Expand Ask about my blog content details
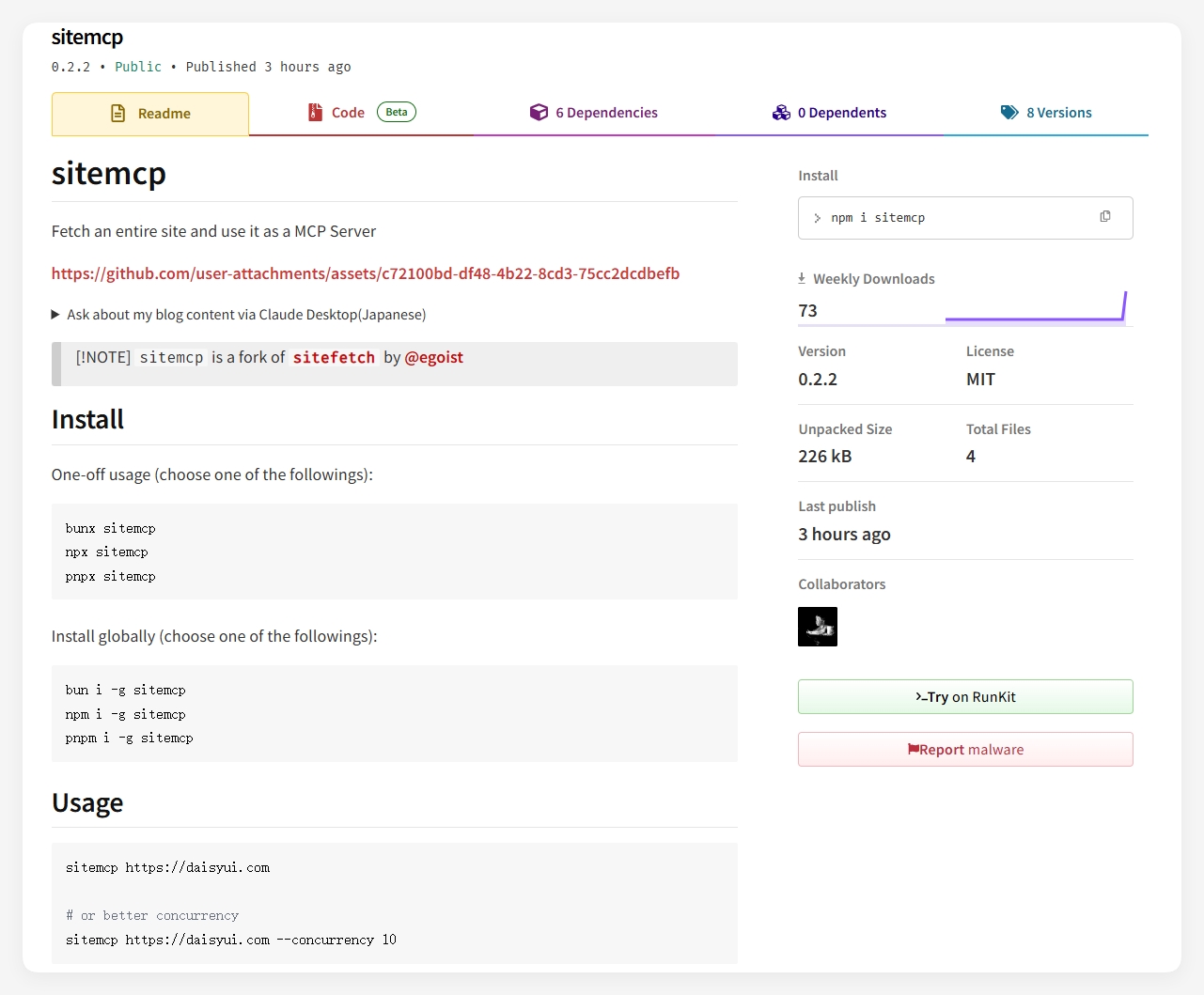Image resolution: width=1204 pixels, height=995 pixels. [239, 315]
